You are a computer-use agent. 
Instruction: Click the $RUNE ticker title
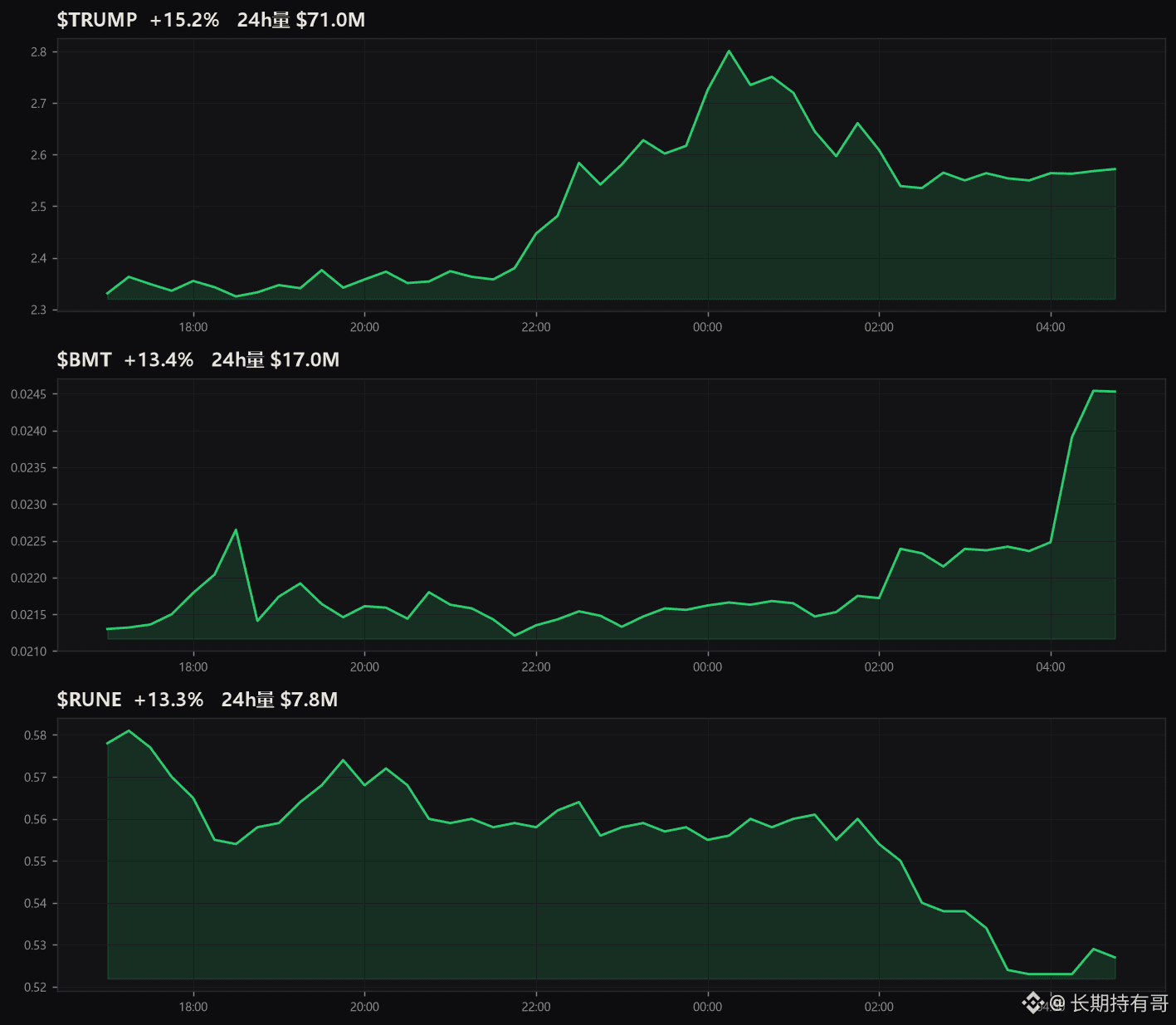(x=89, y=700)
